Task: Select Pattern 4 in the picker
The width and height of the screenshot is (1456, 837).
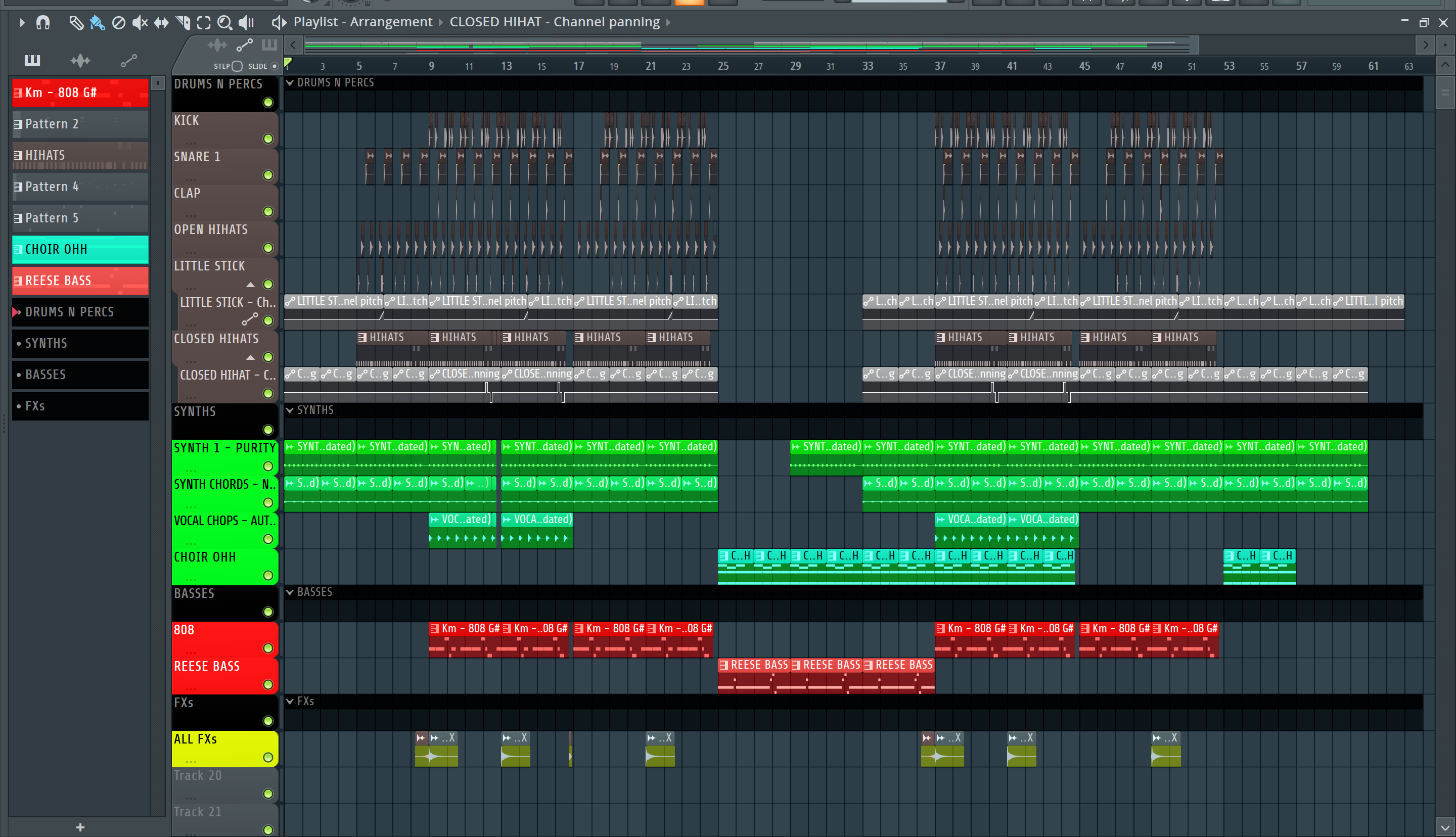Action: 80,187
